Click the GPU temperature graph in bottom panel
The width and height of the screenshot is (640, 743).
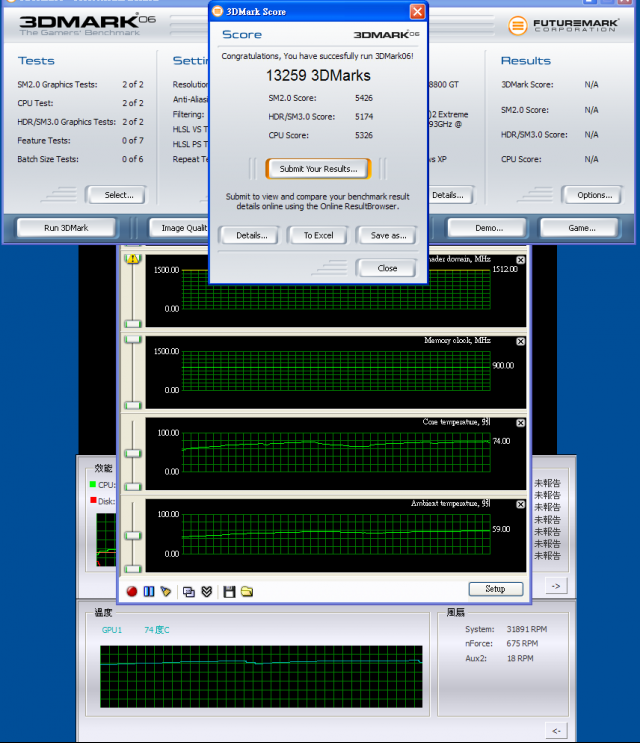(261, 677)
